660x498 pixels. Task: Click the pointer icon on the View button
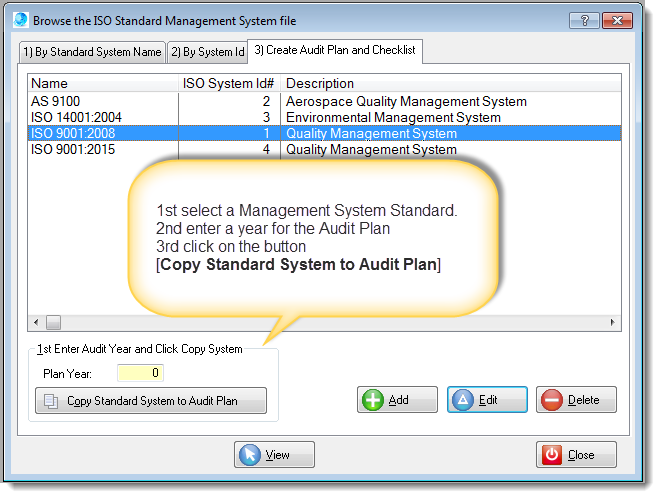coord(250,455)
